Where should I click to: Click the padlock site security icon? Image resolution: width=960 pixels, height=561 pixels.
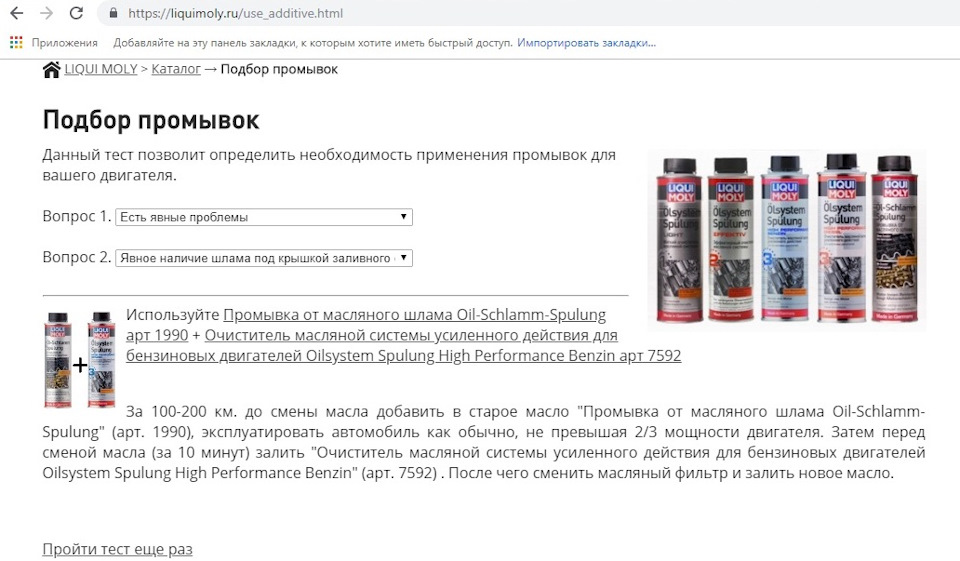coord(113,13)
